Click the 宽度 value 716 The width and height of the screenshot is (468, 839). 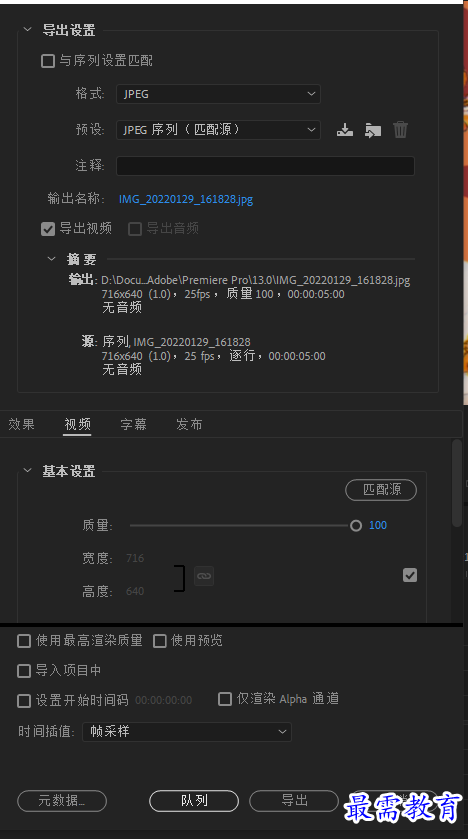tap(135, 559)
